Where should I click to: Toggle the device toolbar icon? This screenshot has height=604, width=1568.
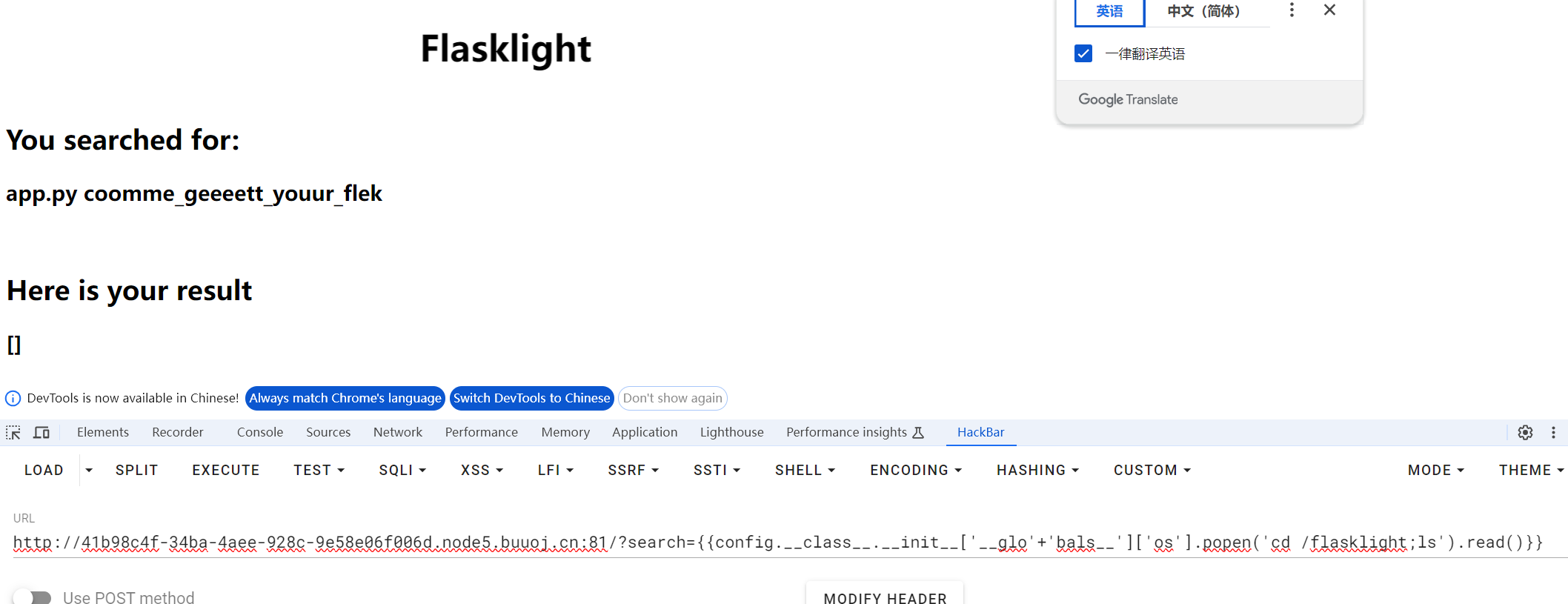tap(41, 432)
